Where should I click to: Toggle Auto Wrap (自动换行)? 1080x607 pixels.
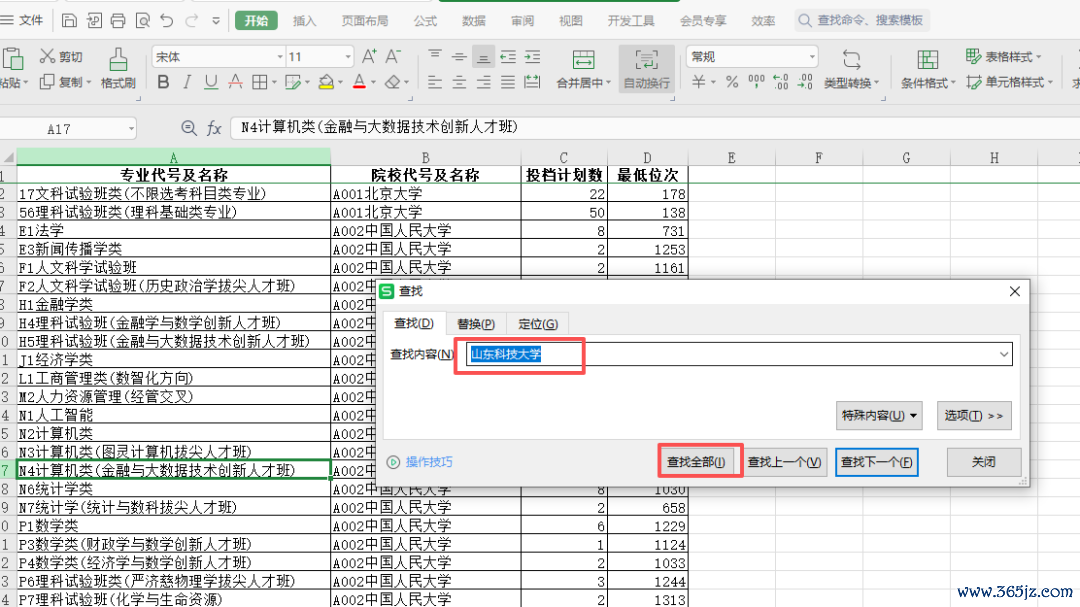646,69
